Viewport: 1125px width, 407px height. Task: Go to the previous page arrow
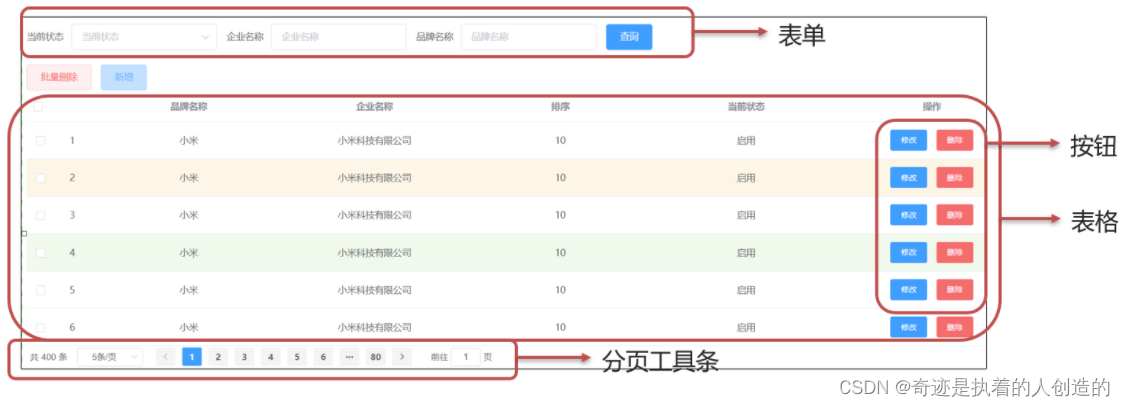point(166,357)
